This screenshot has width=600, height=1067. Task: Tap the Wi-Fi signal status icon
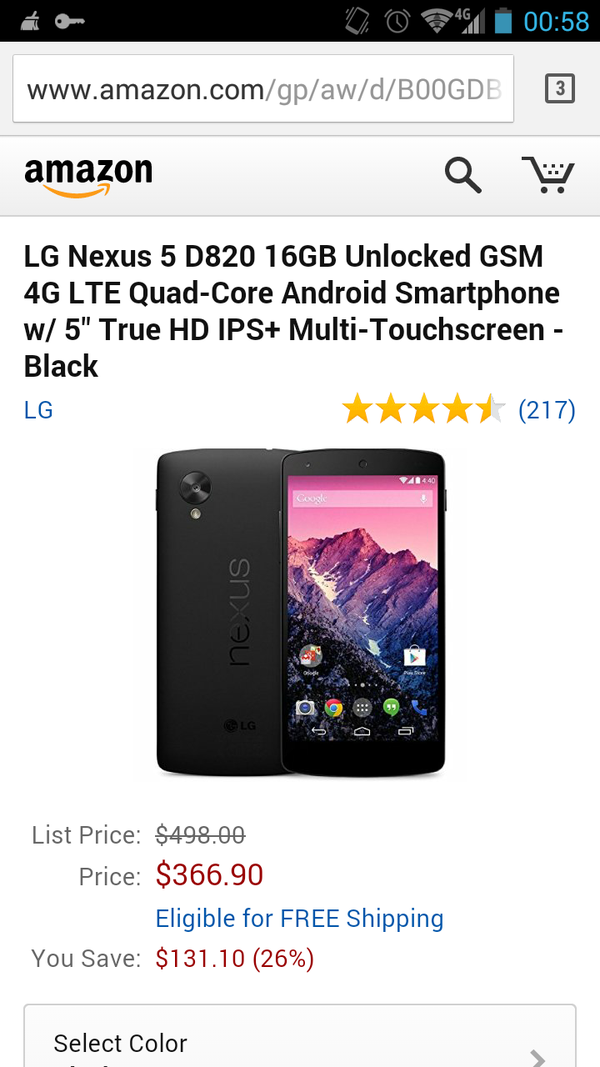437,21
